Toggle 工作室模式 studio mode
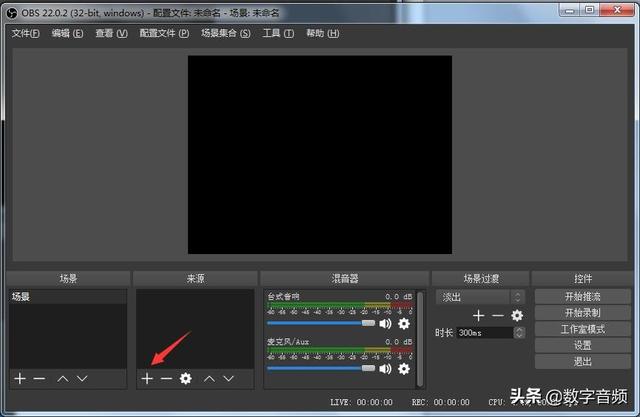This screenshot has height=417, width=640. pos(582,329)
